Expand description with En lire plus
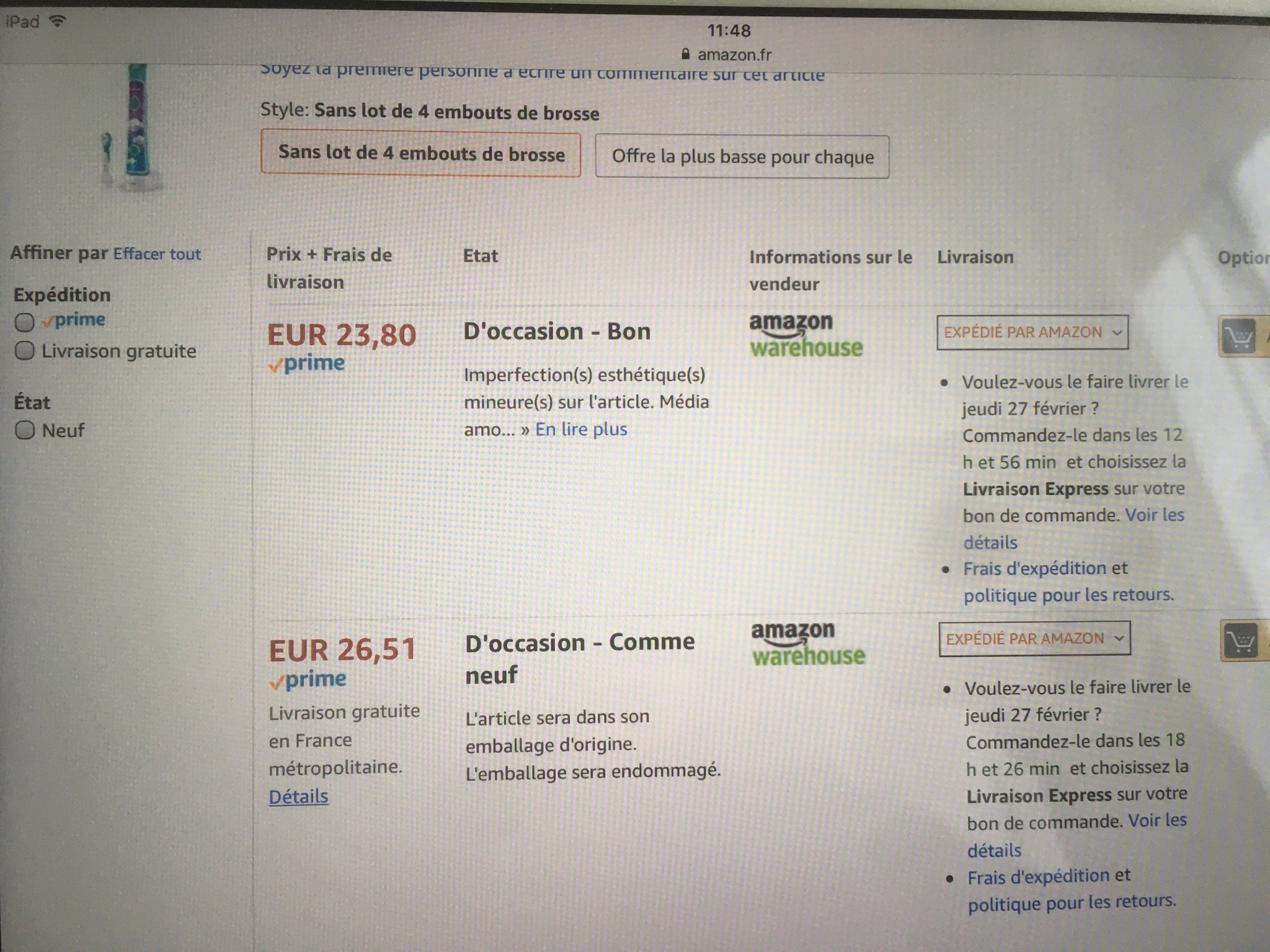Viewport: 1270px width, 952px height. [581, 430]
